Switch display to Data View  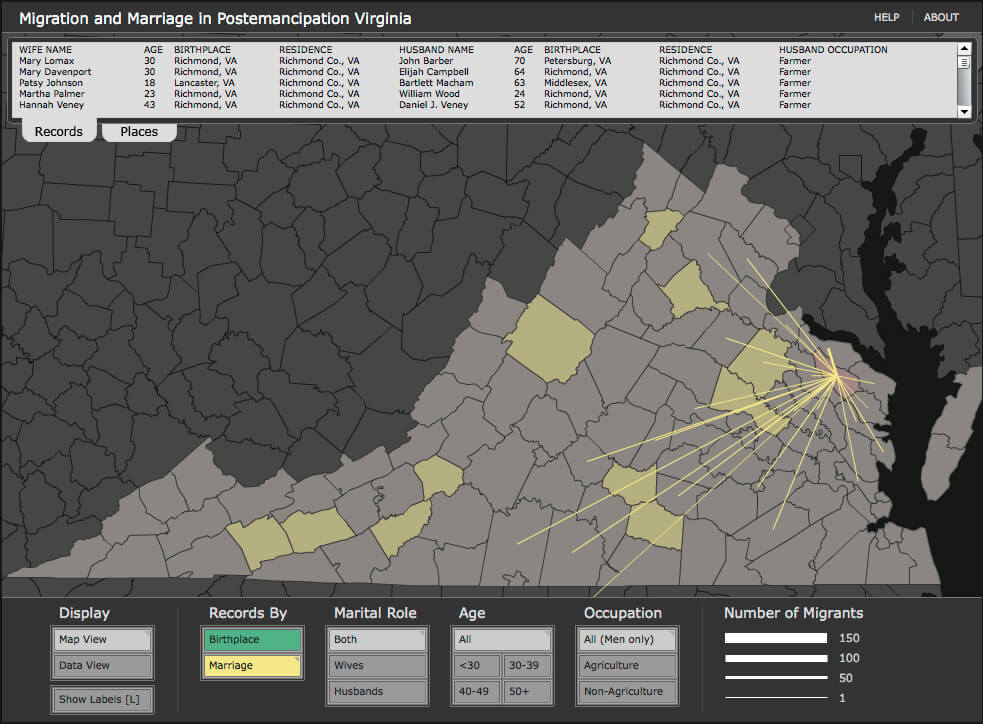coord(102,666)
